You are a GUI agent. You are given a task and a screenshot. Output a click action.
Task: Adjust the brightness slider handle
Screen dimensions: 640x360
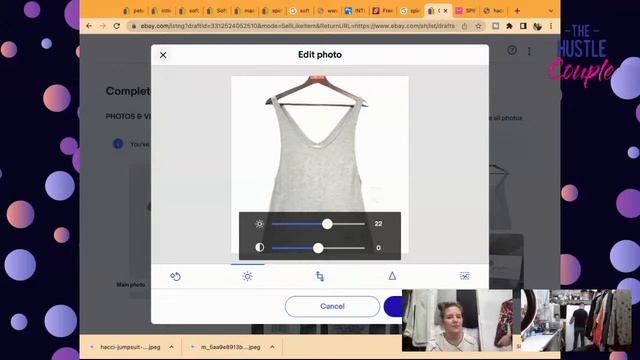[327, 224]
